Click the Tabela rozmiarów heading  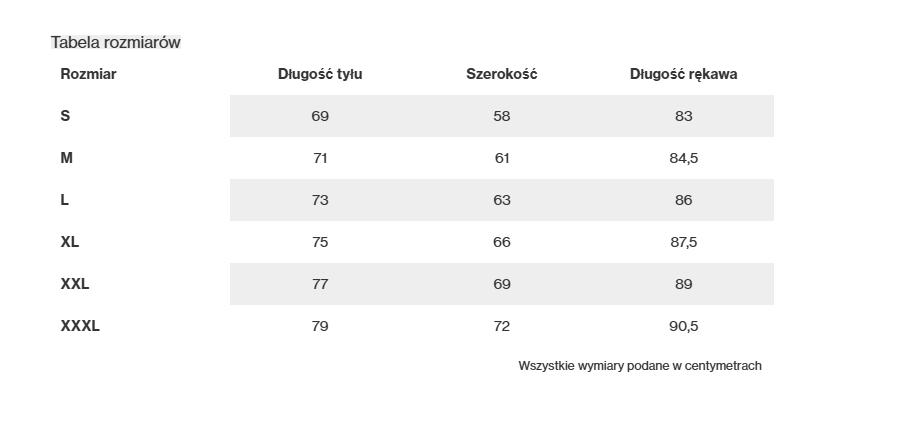click(116, 42)
